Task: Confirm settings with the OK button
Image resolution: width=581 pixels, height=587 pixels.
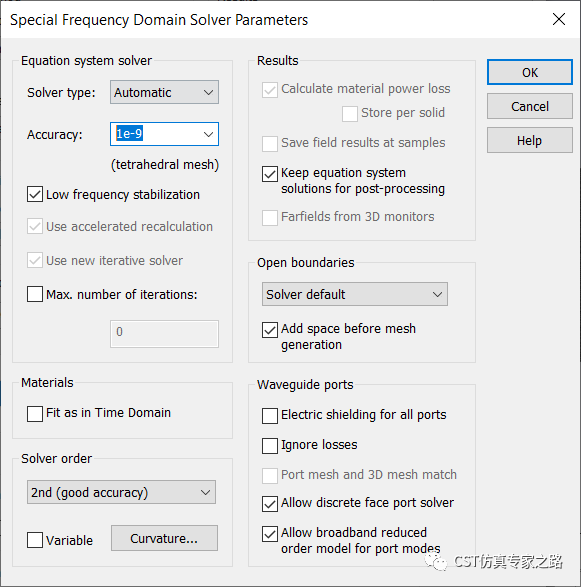Action: coord(530,72)
